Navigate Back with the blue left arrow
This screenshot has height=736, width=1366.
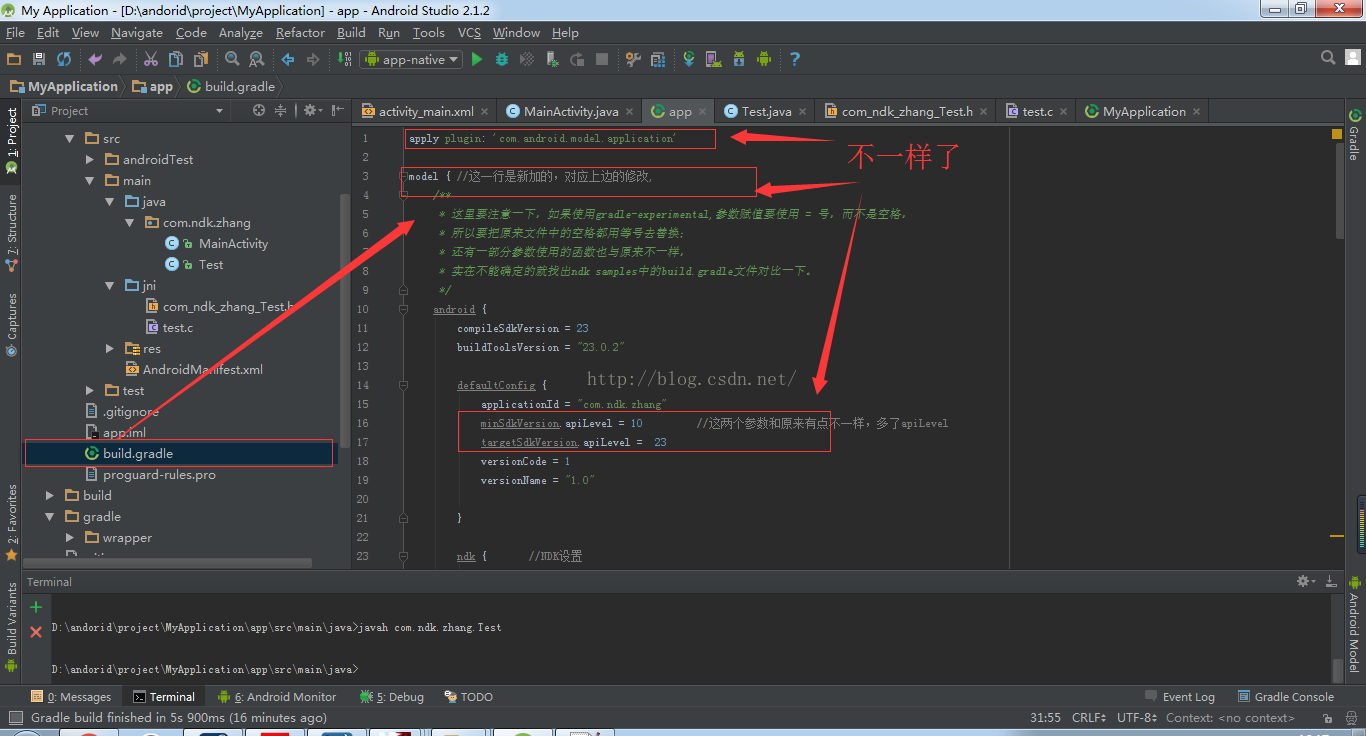pyautogui.click(x=288, y=59)
